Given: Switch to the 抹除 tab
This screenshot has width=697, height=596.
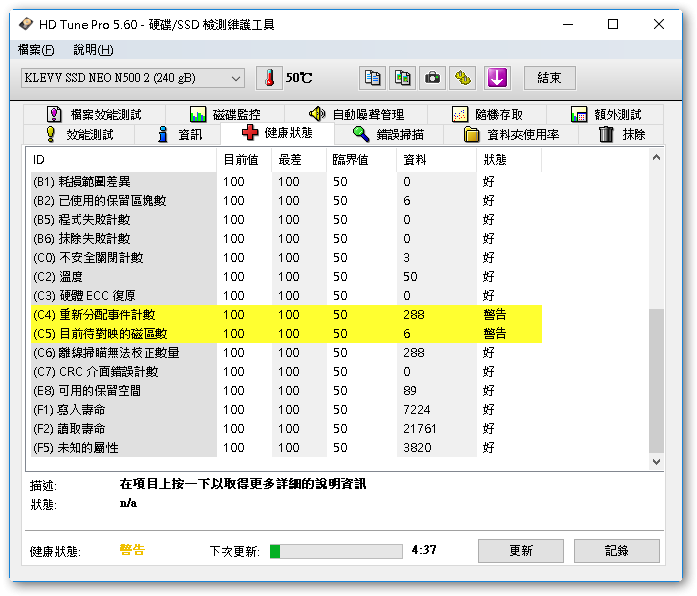Looking at the screenshot, I should tap(621, 134).
